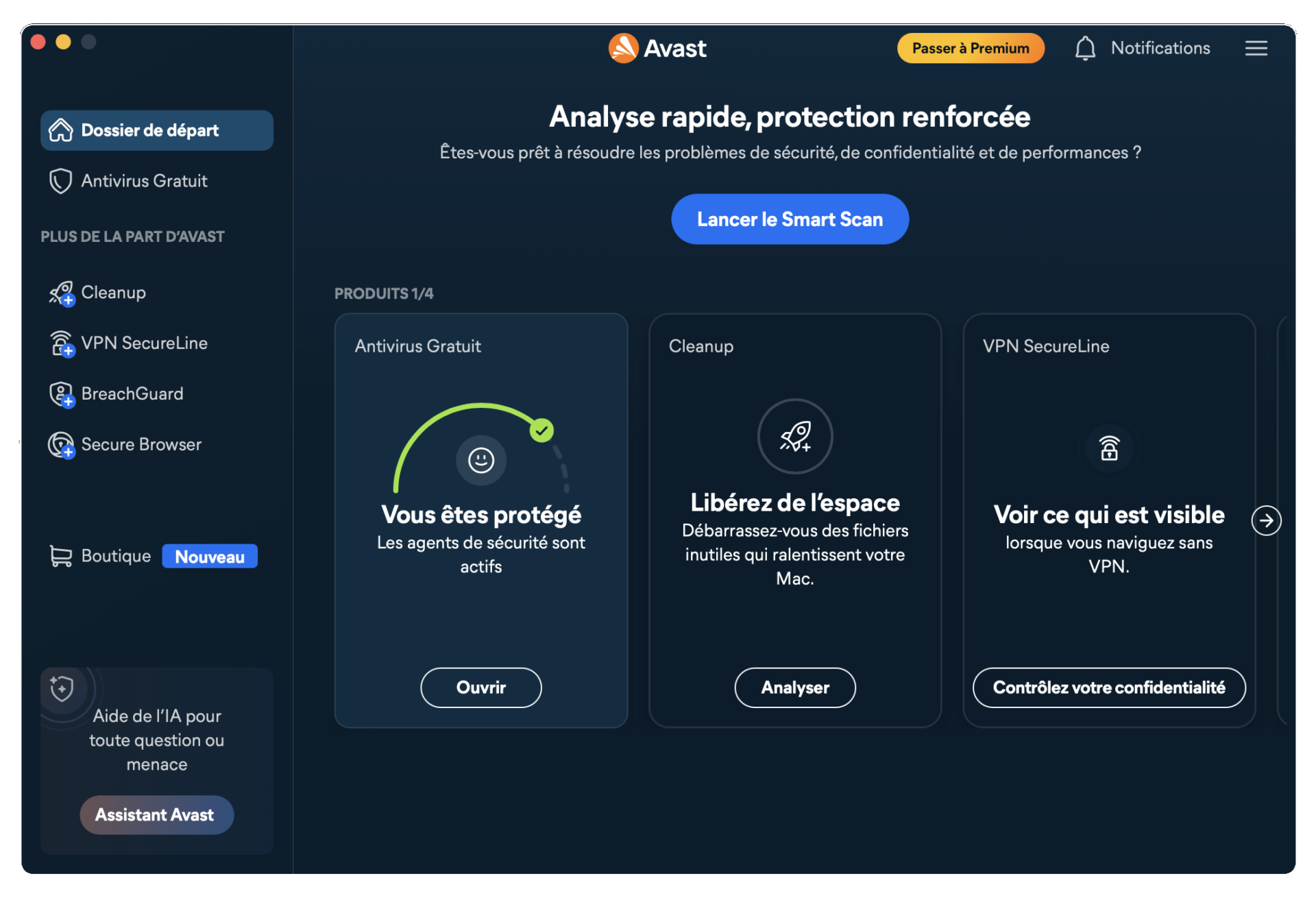Click the 'Libérez de l'espace' heading
The image size is (1316, 898).
tap(795, 503)
